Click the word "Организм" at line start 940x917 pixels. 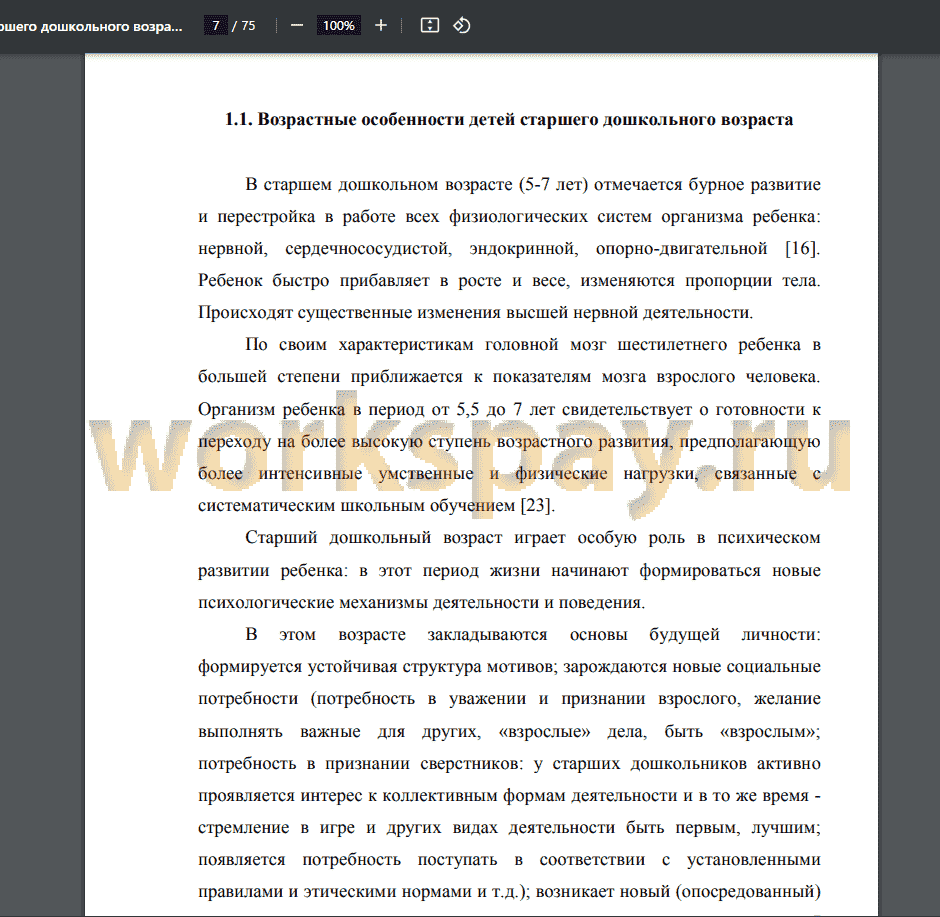click(236, 409)
